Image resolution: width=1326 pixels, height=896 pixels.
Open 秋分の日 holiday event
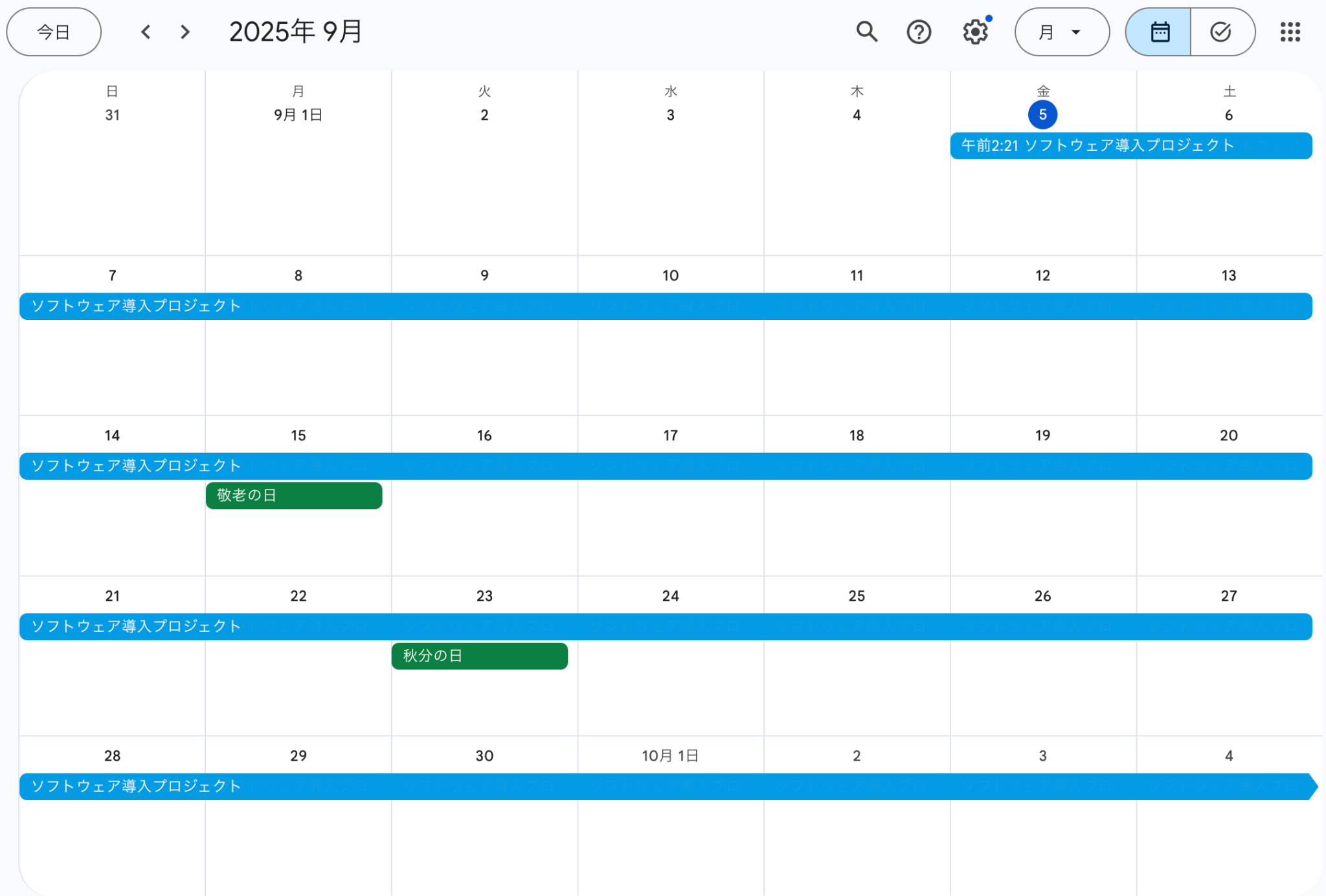(x=479, y=656)
